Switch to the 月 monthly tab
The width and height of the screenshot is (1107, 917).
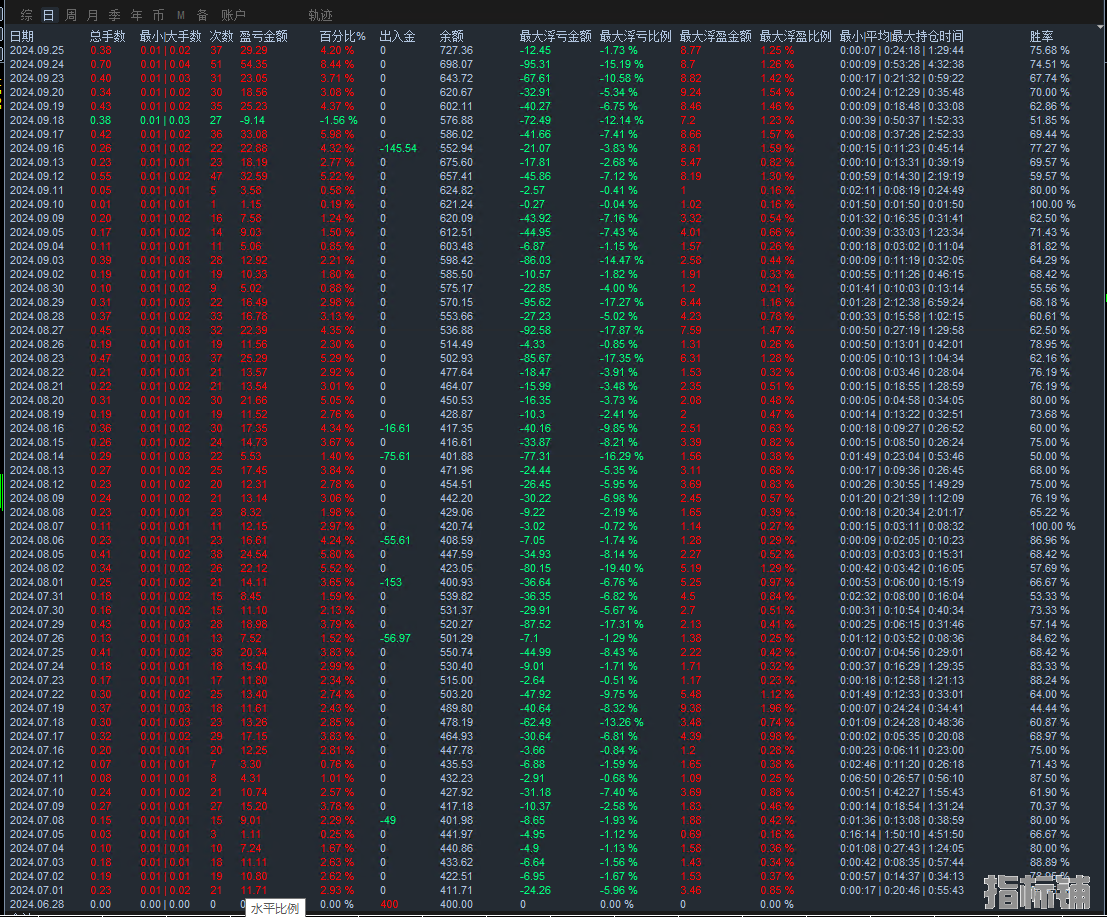(92, 15)
